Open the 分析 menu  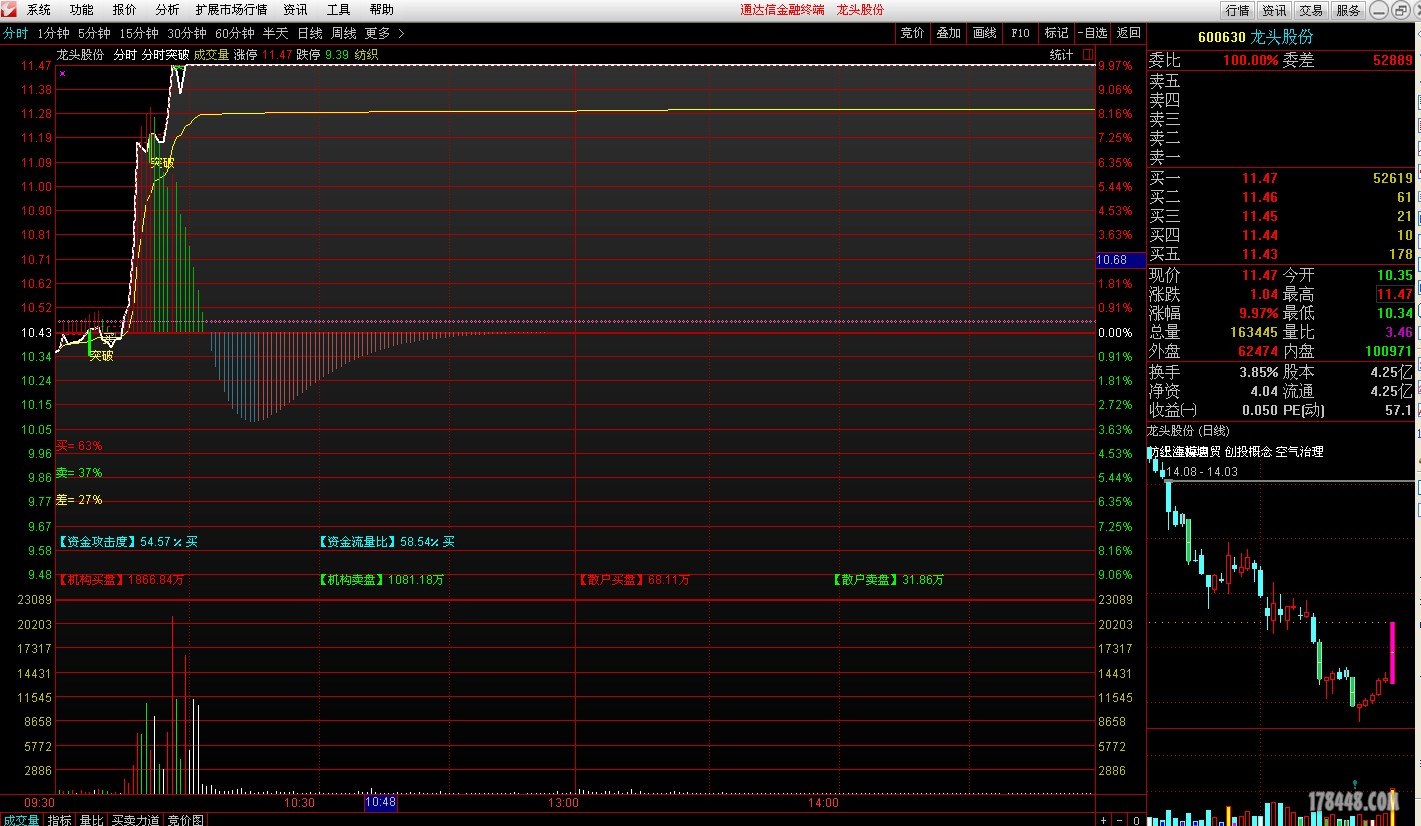tap(167, 10)
